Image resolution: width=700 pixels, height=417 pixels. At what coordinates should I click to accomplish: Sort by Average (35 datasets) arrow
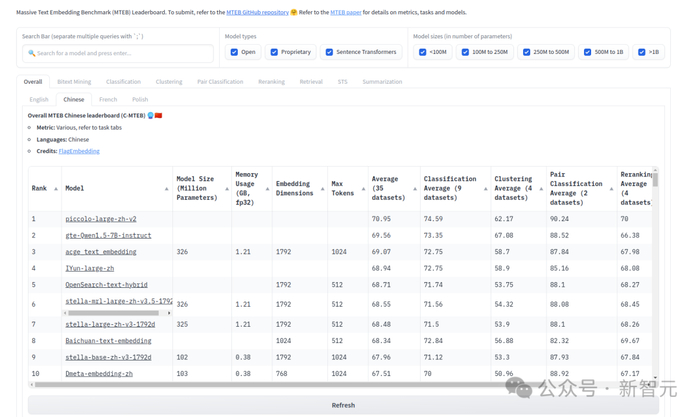(415, 189)
